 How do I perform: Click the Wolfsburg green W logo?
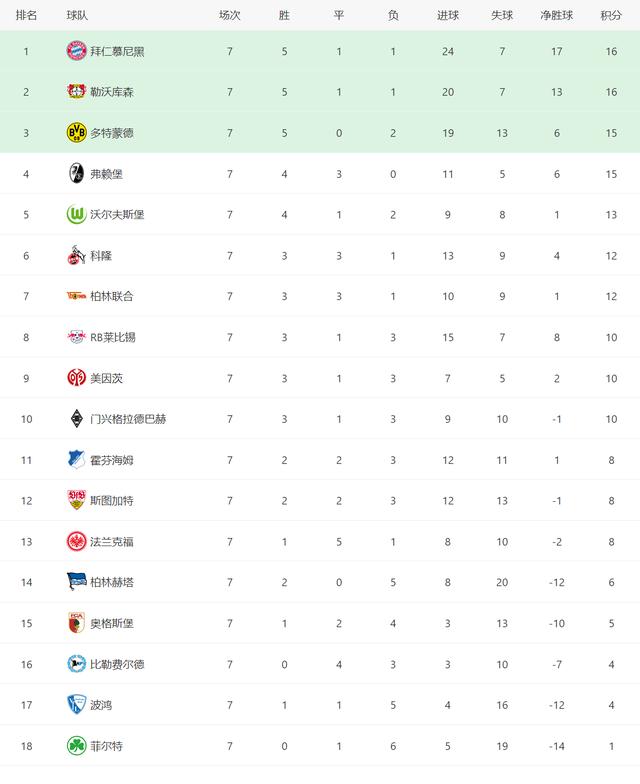(76, 214)
